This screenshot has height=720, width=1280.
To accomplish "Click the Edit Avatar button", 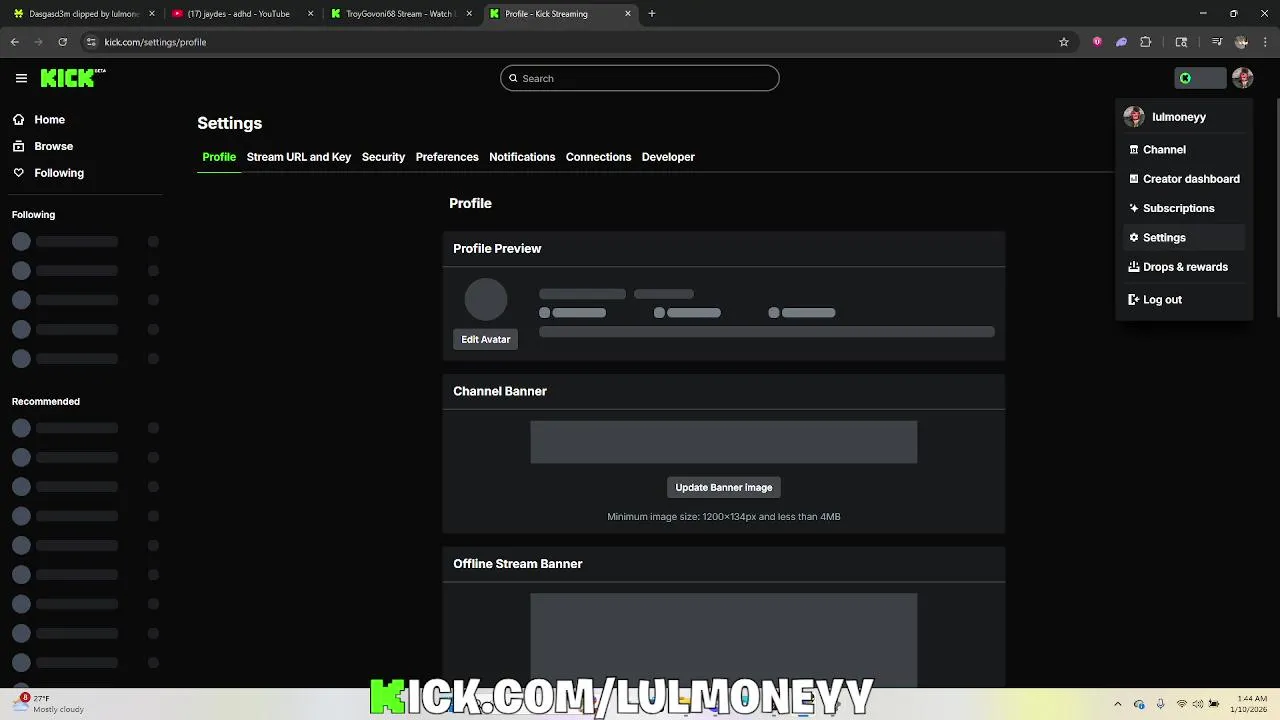I will [x=486, y=339].
